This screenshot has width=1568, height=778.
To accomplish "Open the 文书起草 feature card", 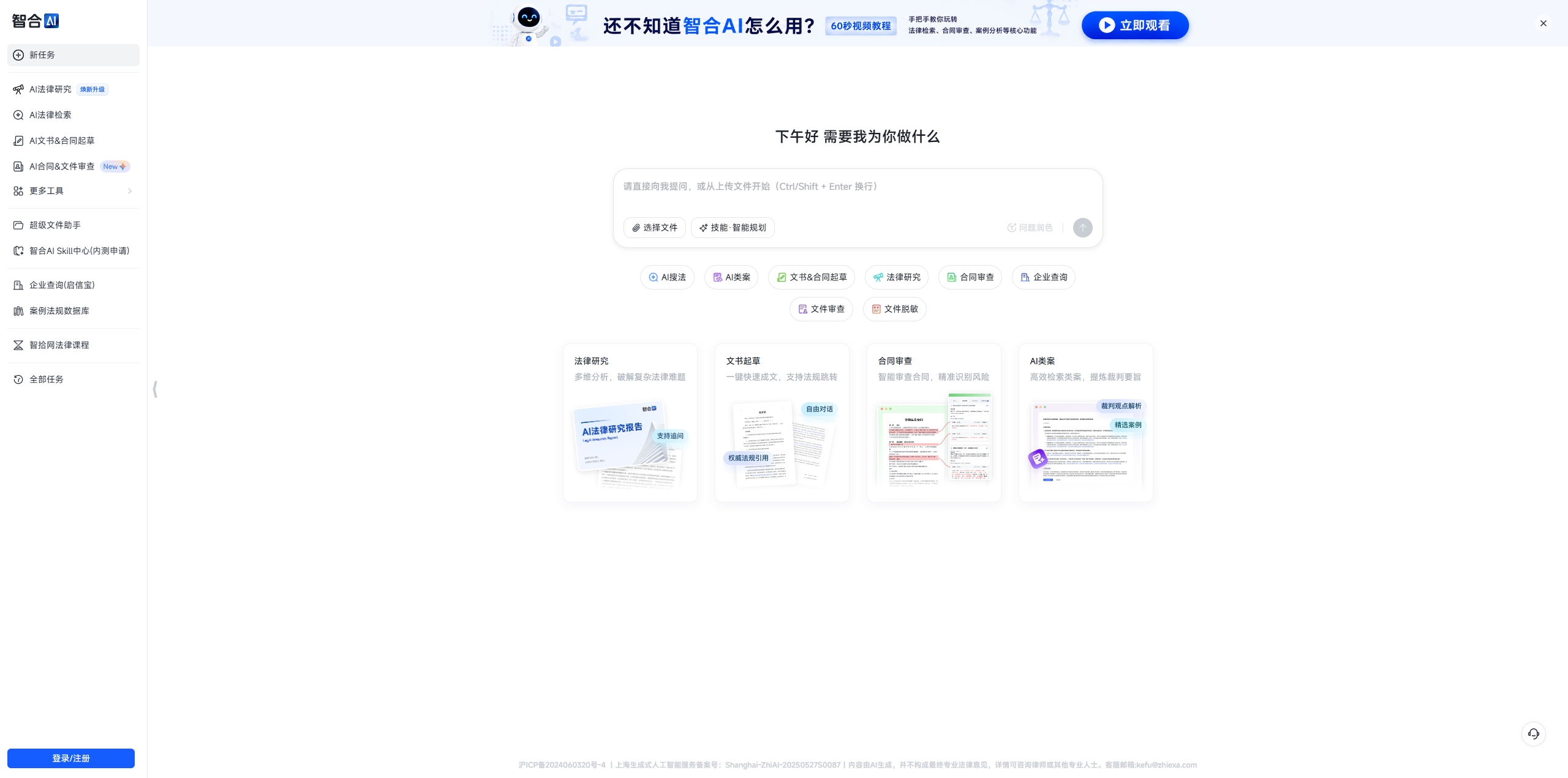I will (782, 423).
